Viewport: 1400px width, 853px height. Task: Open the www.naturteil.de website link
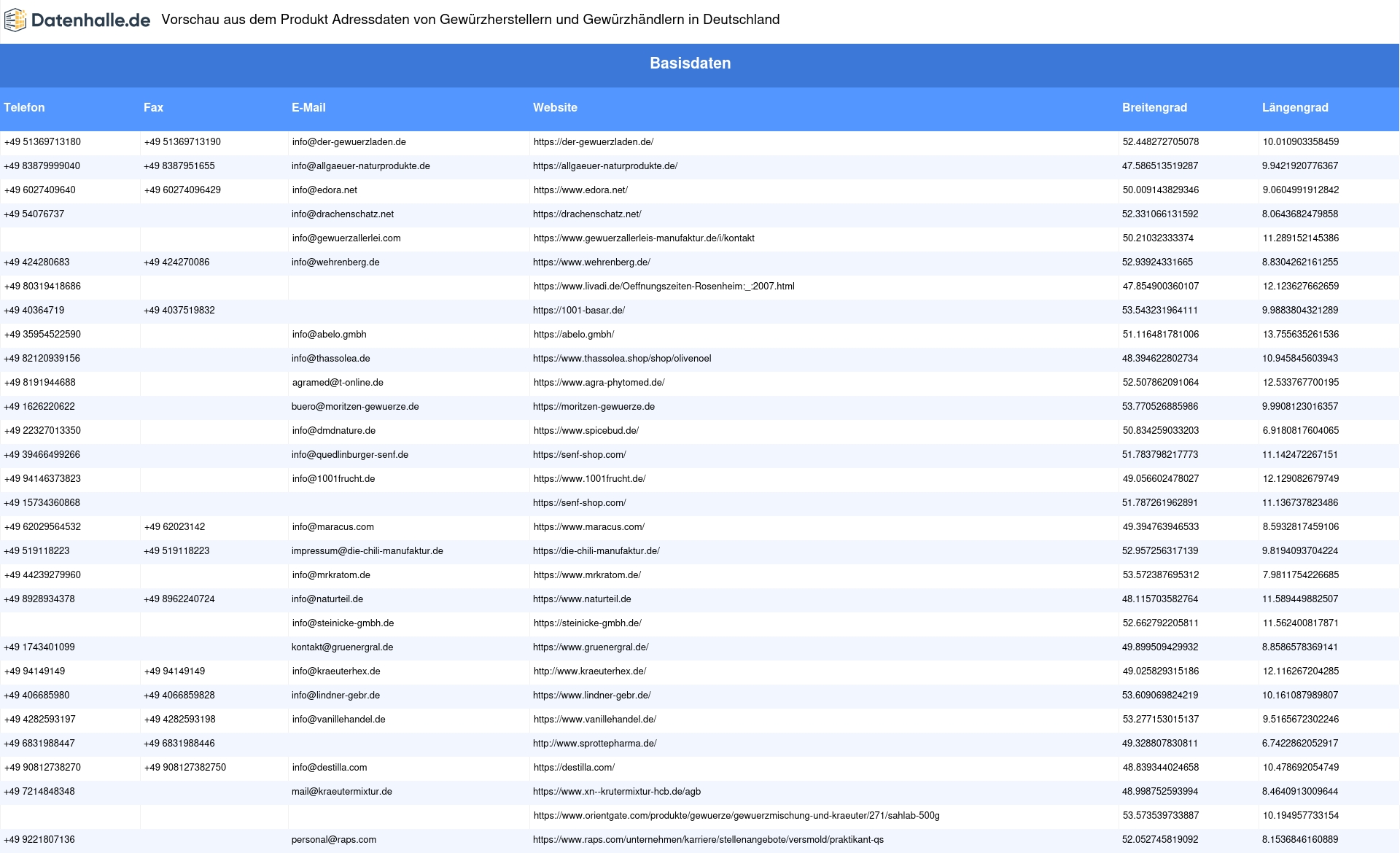[x=582, y=599]
